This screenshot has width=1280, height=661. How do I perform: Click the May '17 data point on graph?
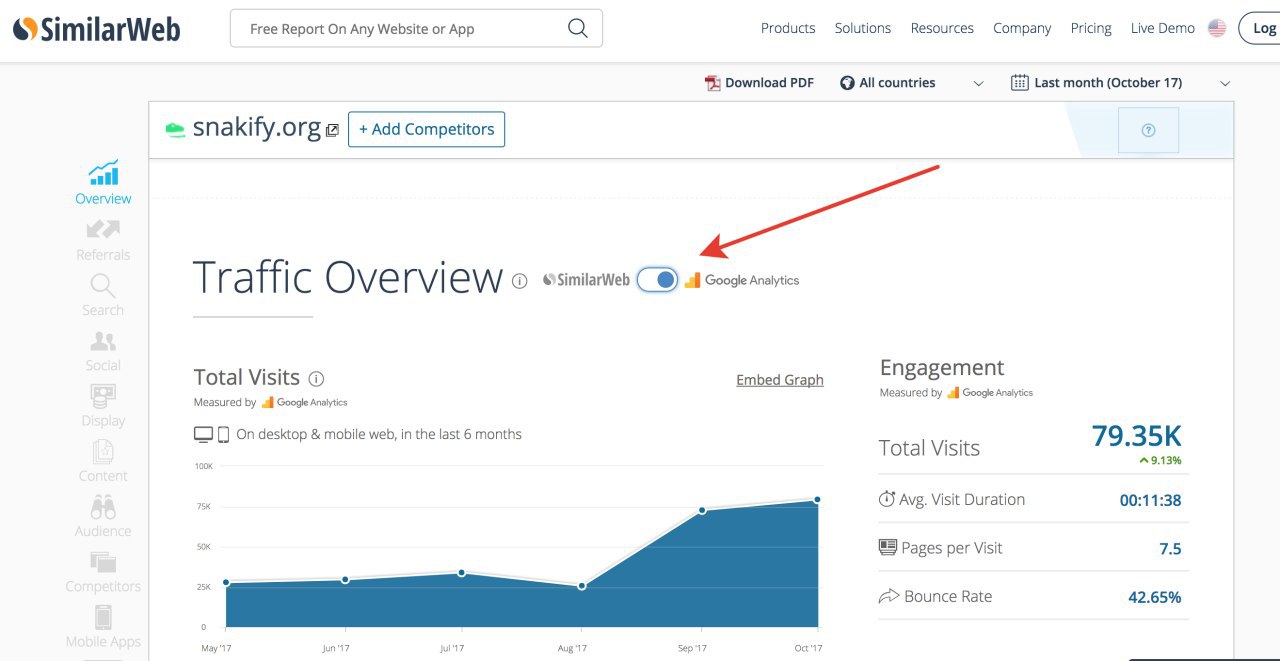point(226,582)
